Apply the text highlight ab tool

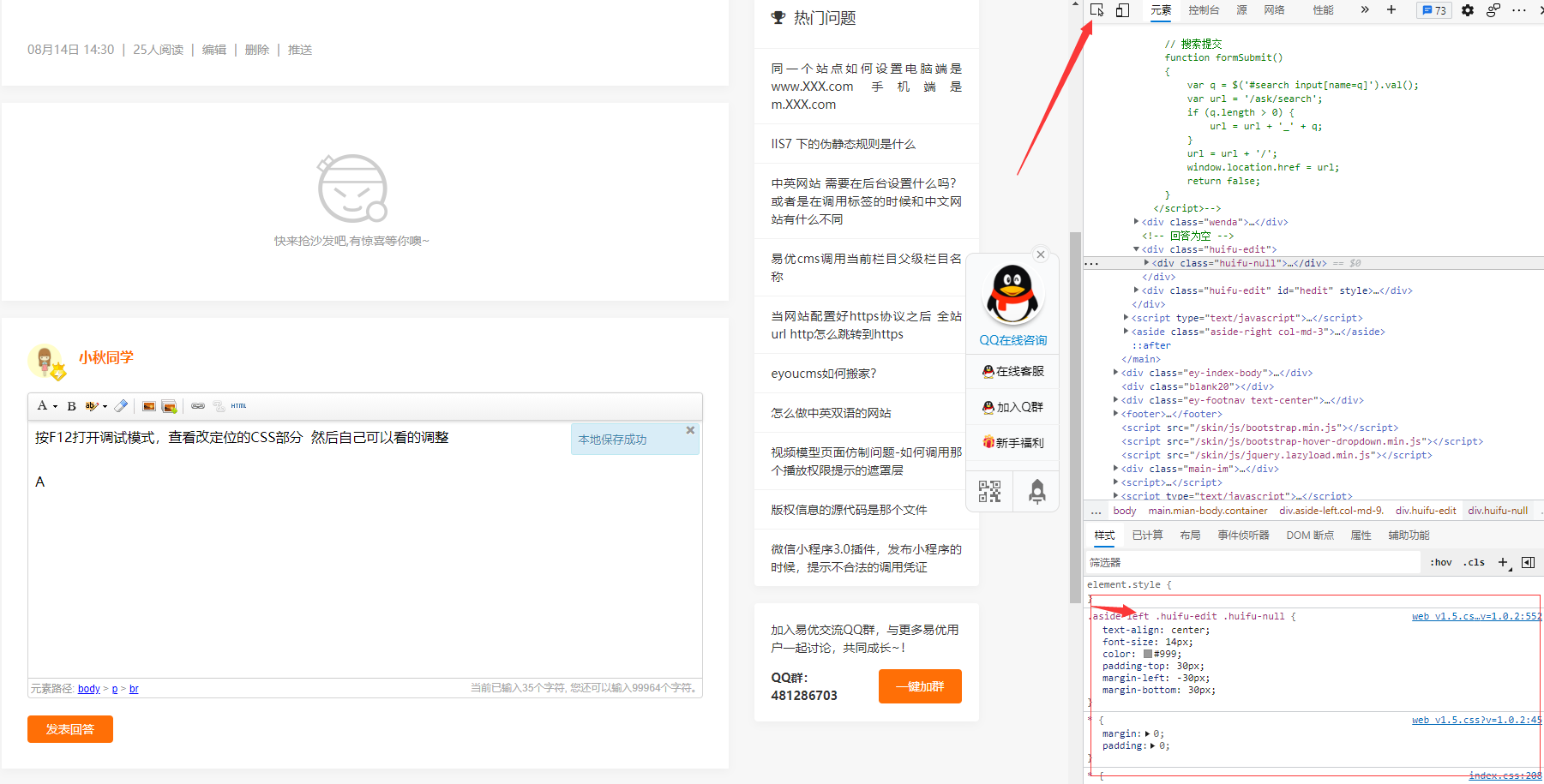click(x=91, y=406)
